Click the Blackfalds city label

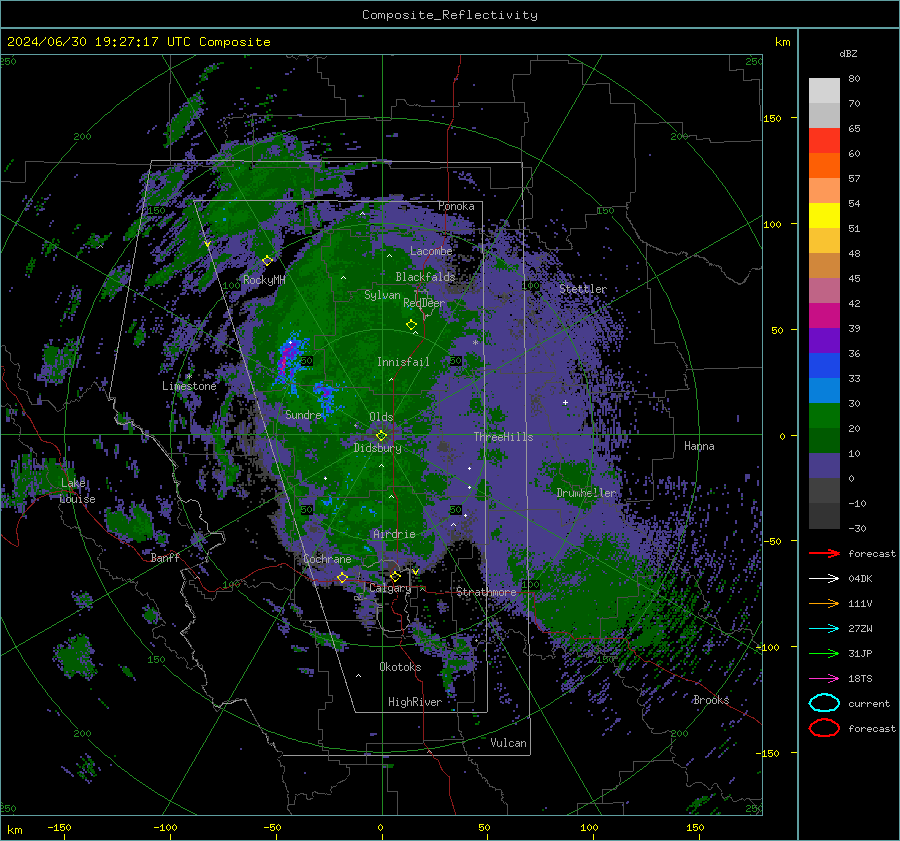click(x=425, y=277)
